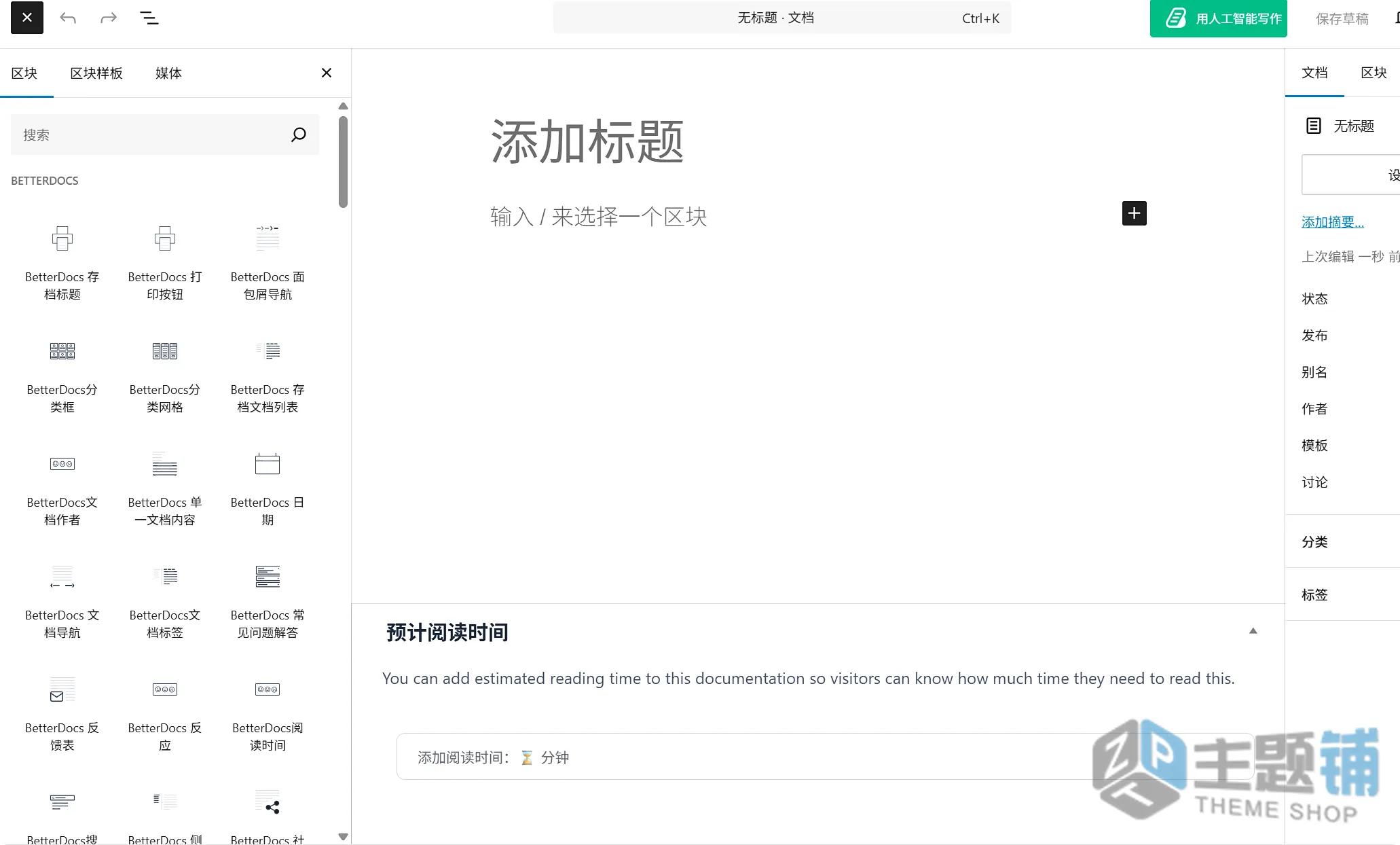This screenshot has width=1400, height=845.
Task: Switch to the 媒体 tab
Action: pos(168,73)
